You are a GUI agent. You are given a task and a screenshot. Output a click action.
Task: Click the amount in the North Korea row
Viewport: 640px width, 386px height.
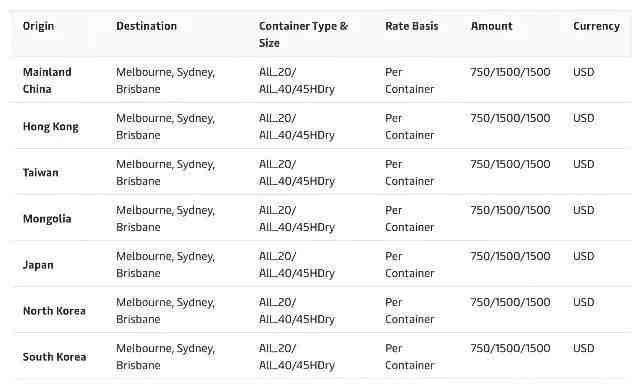pos(510,302)
